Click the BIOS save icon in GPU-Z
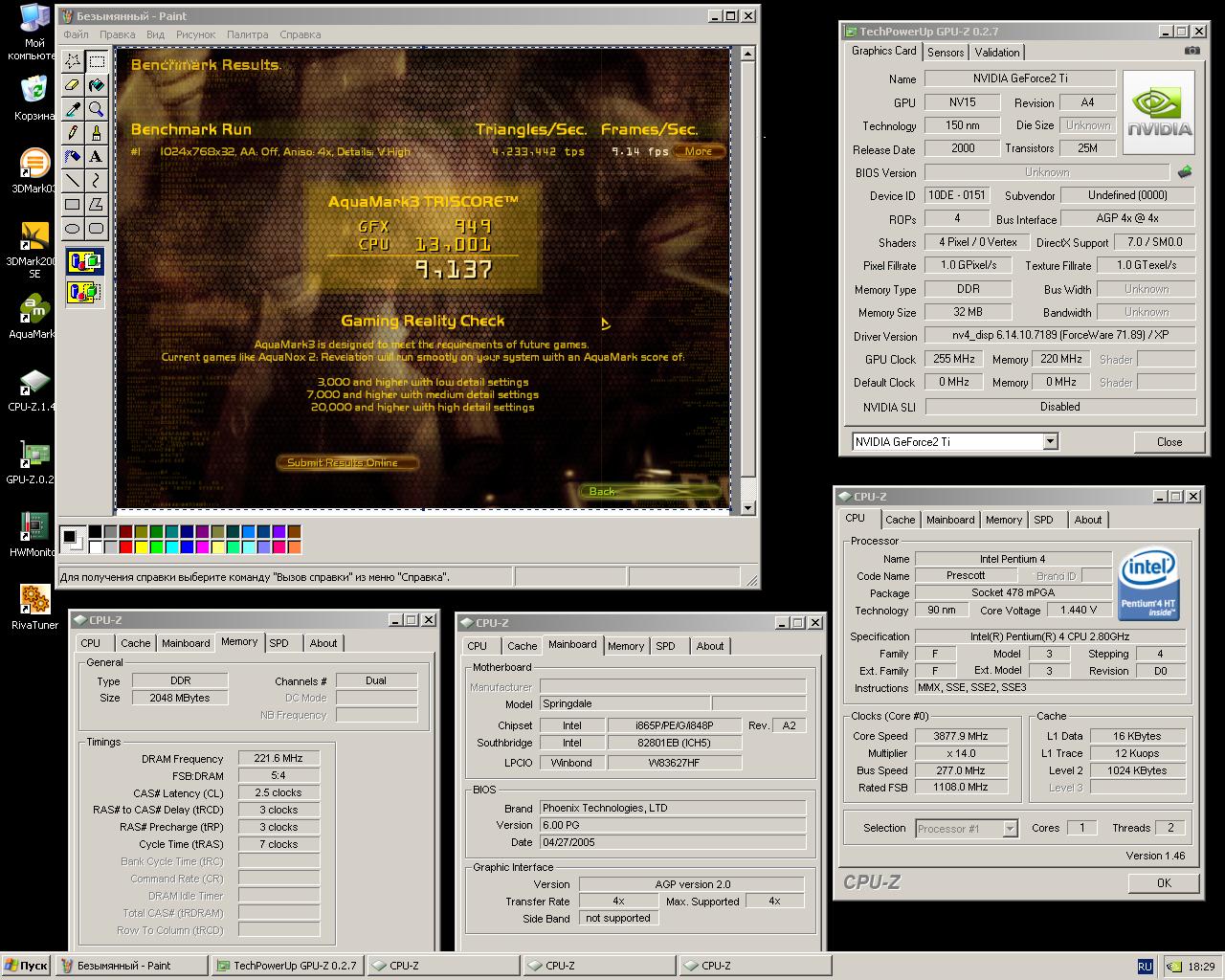 tap(1185, 172)
